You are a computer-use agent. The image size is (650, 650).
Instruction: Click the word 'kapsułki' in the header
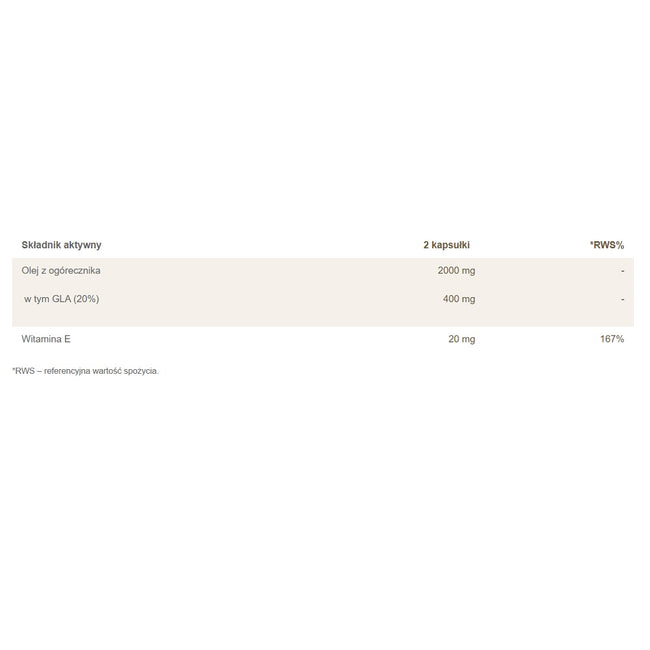tap(451, 245)
